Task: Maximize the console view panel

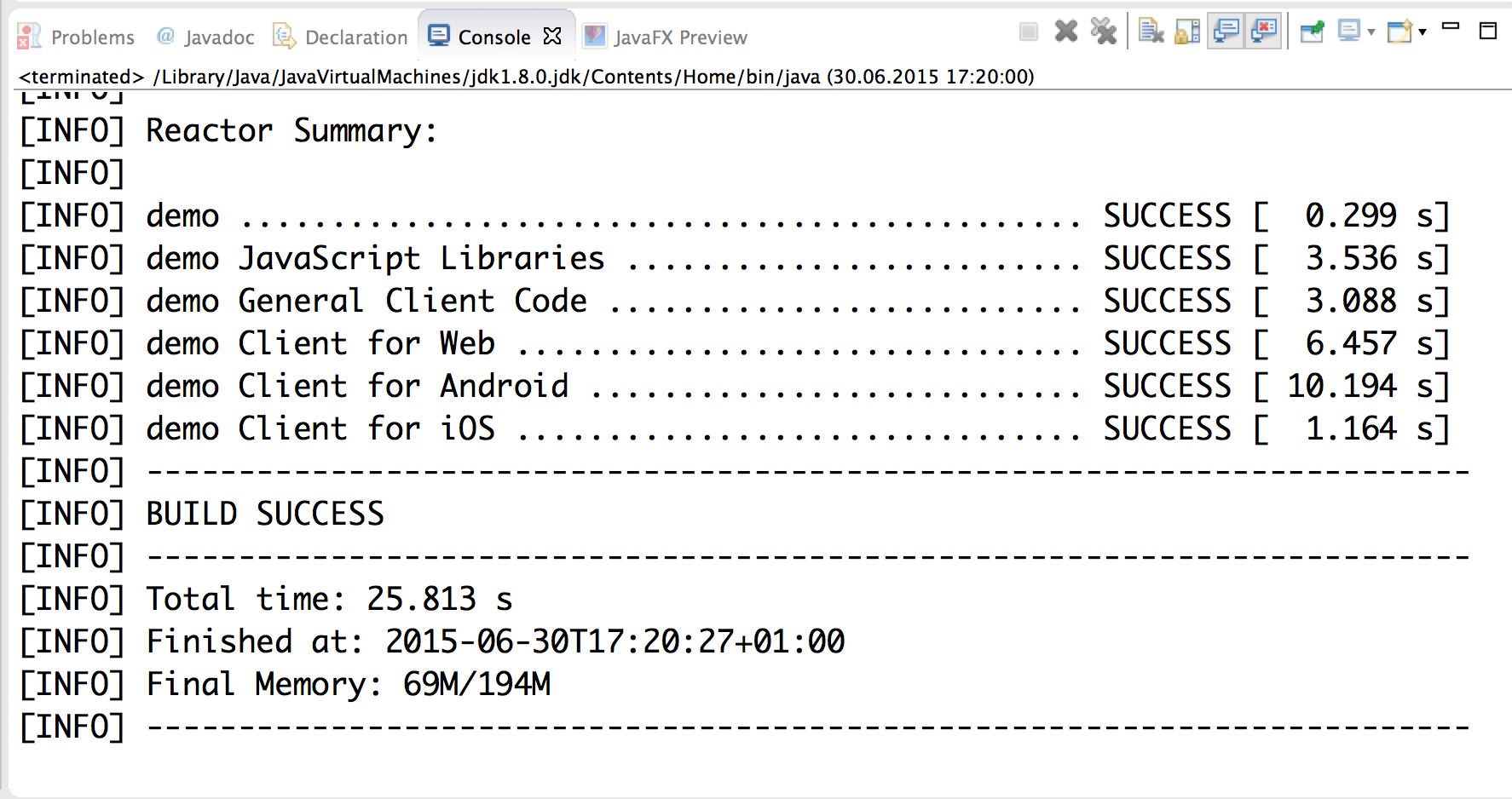Action: click(1488, 31)
